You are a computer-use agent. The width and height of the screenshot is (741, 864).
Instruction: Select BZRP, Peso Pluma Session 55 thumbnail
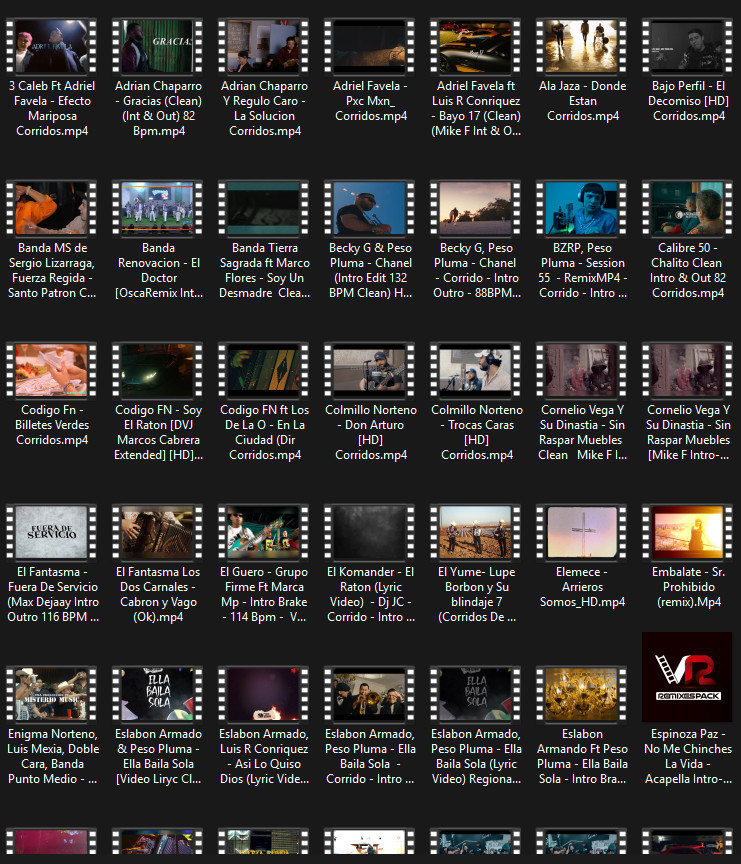582,208
